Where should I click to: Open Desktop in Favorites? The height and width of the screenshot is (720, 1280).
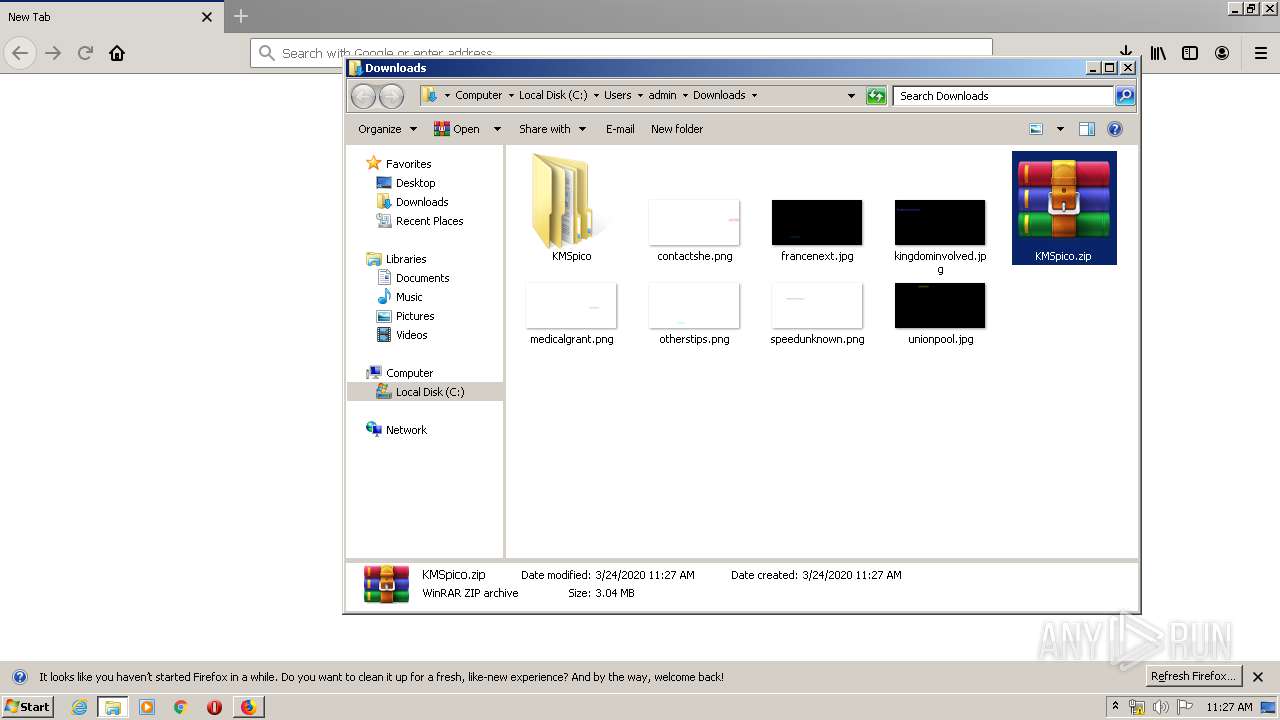[x=406, y=183]
